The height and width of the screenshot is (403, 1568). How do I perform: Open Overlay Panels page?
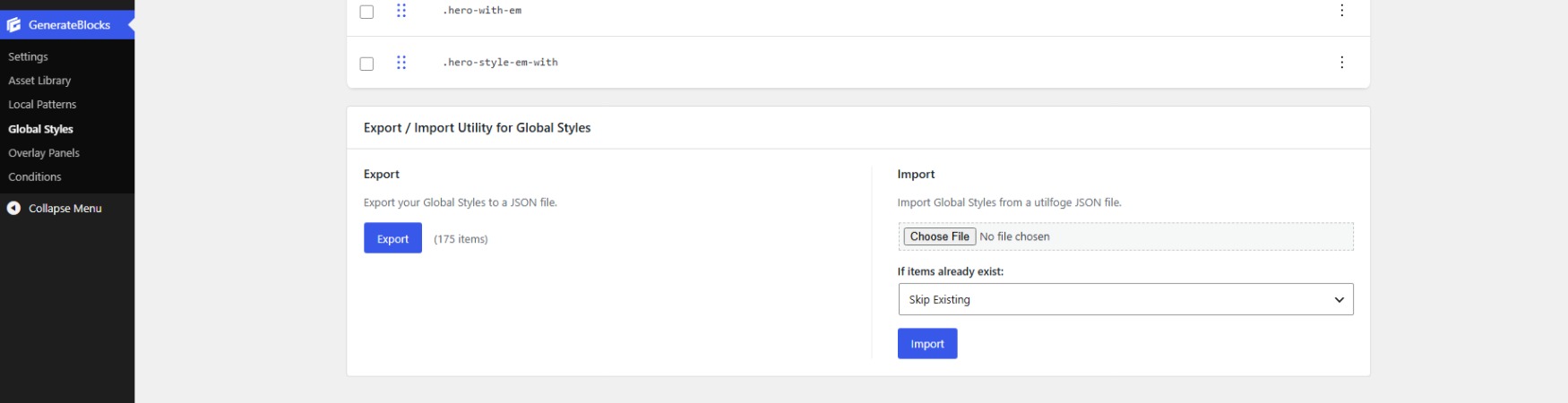coord(44,153)
